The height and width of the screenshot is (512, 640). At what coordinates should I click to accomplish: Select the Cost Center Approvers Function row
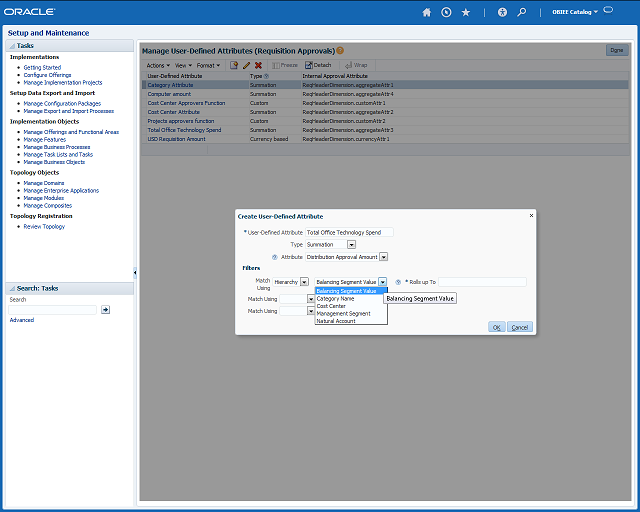tap(385, 103)
